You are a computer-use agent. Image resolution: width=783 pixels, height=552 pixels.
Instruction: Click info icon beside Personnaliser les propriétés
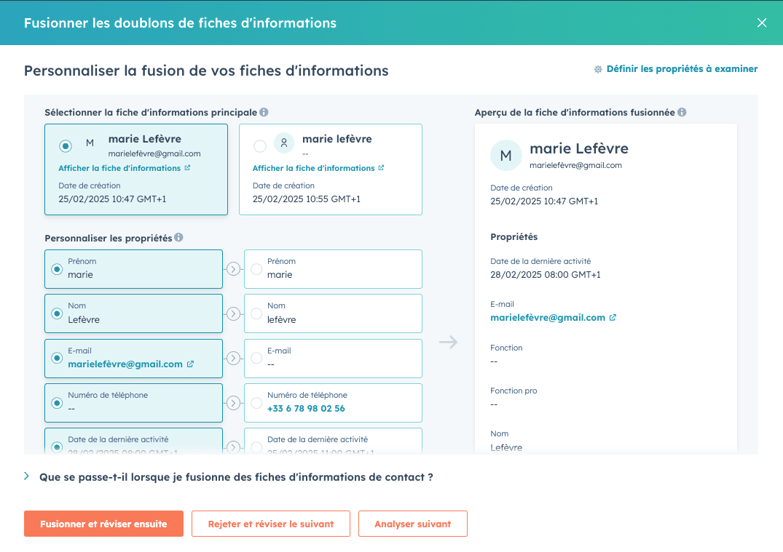[x=179, y=238]
